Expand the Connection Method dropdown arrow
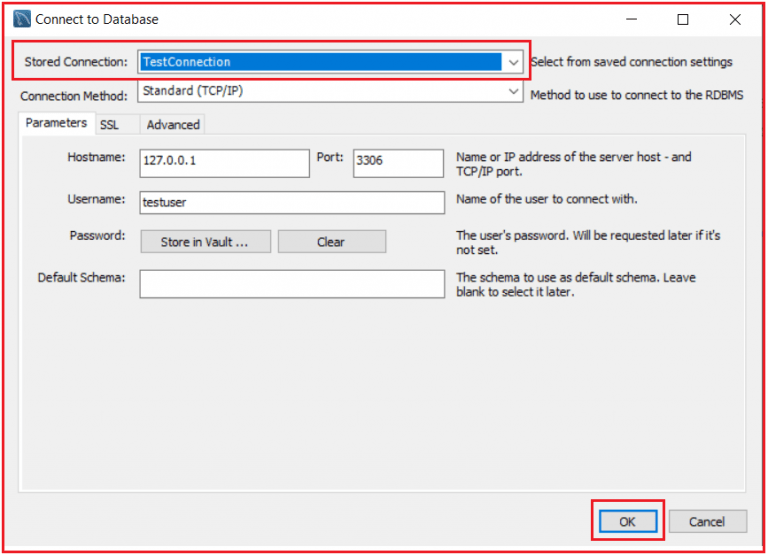 pyautogui.click(x=513, y=91)
